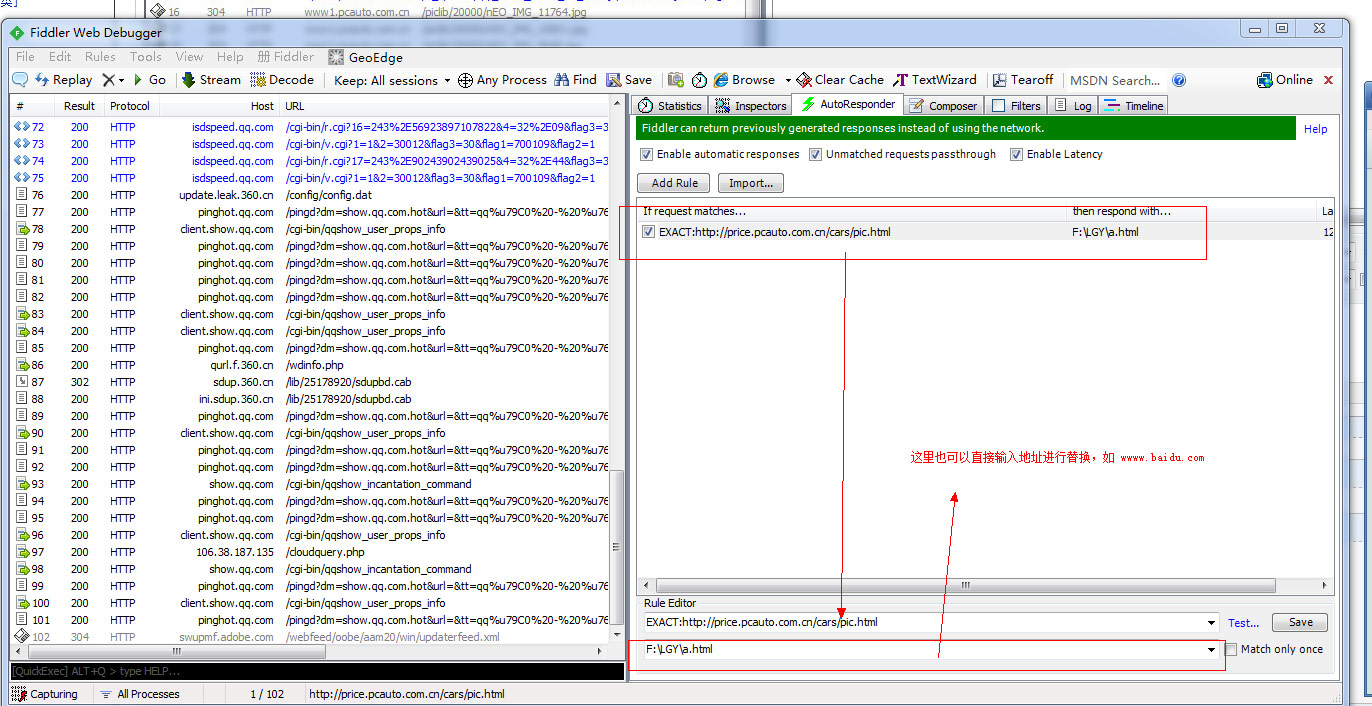Close the toolbar with the red X
Image resolution: width=1372 pixels, height=706 pixels.
[x=1329, y=80]
